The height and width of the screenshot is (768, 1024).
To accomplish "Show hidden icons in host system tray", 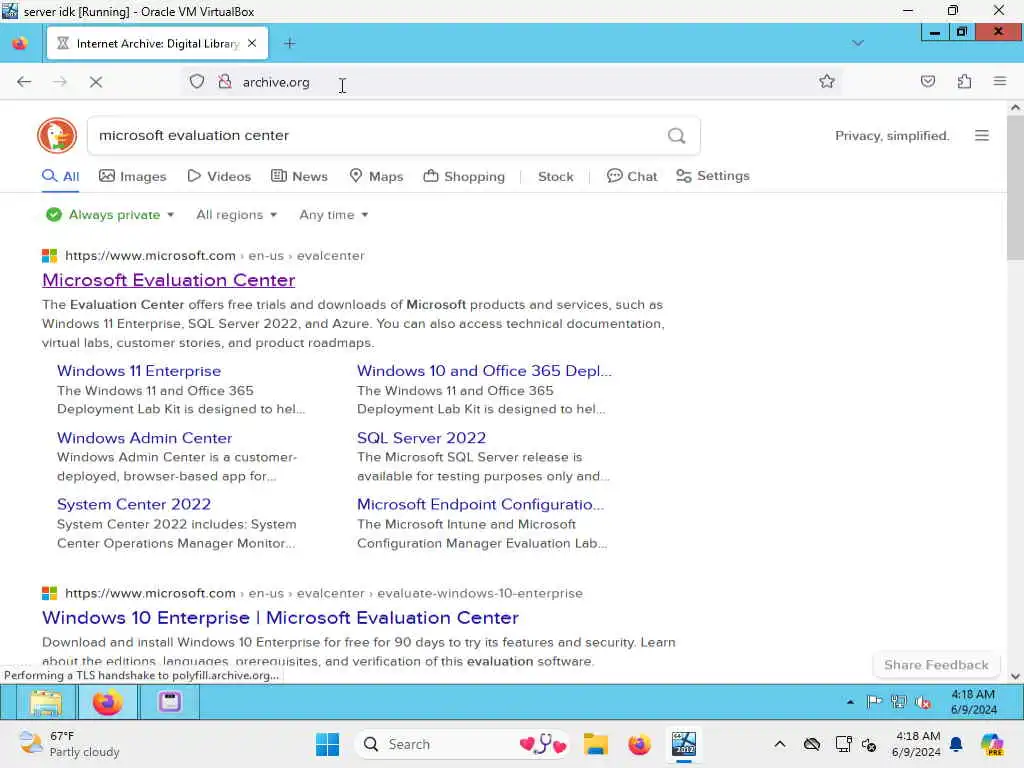I will 780,744.
